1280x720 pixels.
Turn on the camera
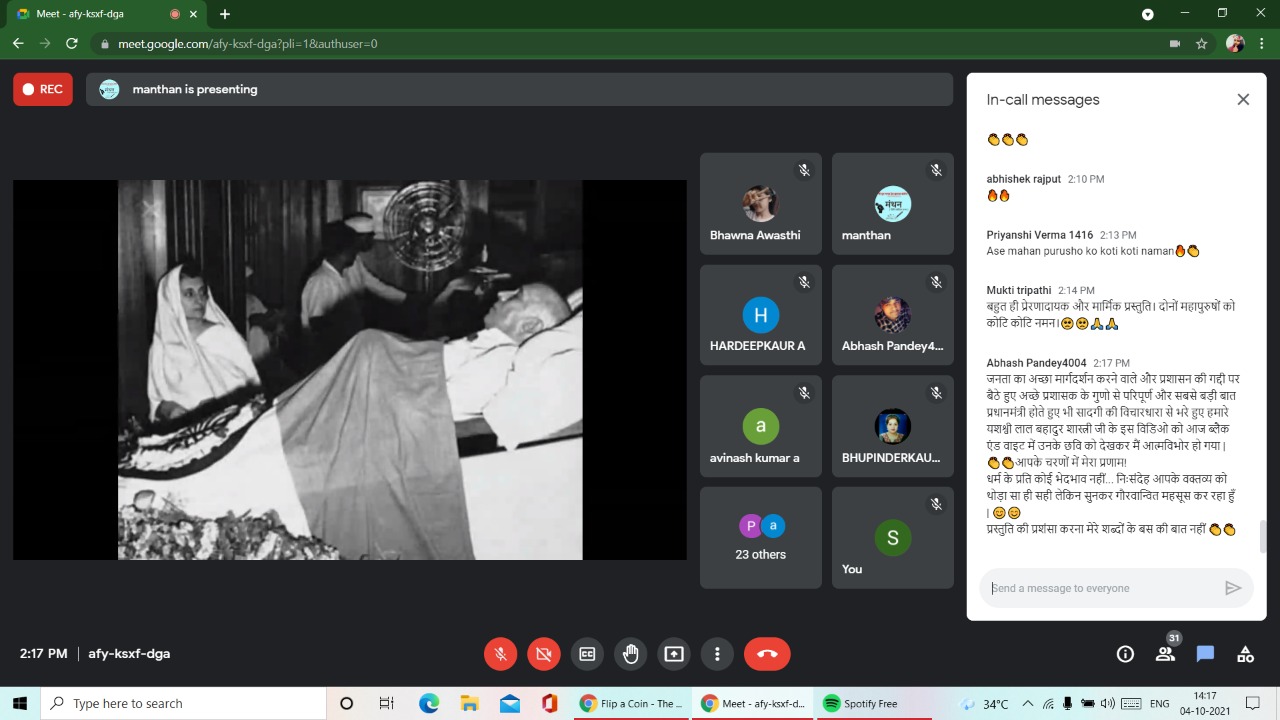click(544, 654)
